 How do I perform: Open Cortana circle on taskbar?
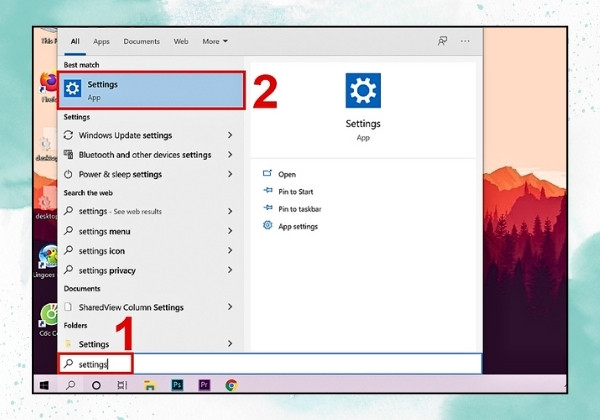(x=96, y=385)
